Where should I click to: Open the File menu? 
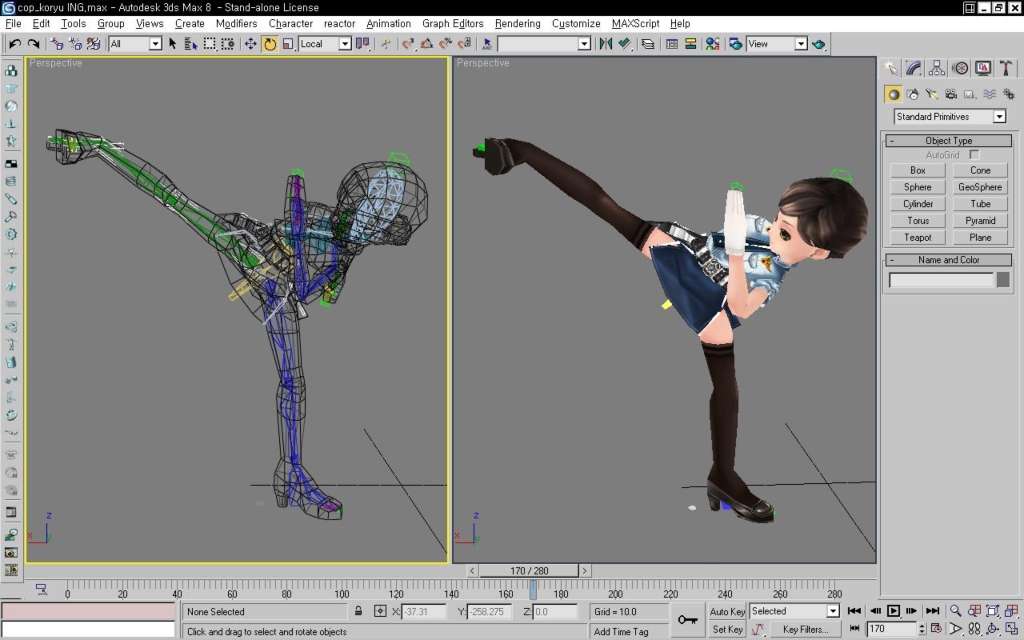click(13, 24)
